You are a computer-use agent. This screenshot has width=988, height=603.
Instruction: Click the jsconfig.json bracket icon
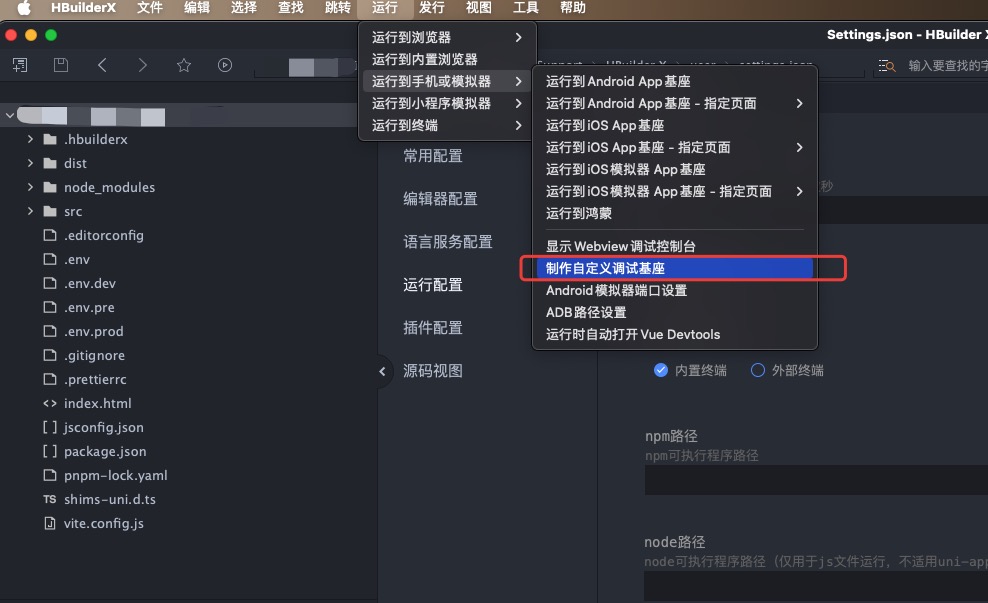tap(50, 427)
